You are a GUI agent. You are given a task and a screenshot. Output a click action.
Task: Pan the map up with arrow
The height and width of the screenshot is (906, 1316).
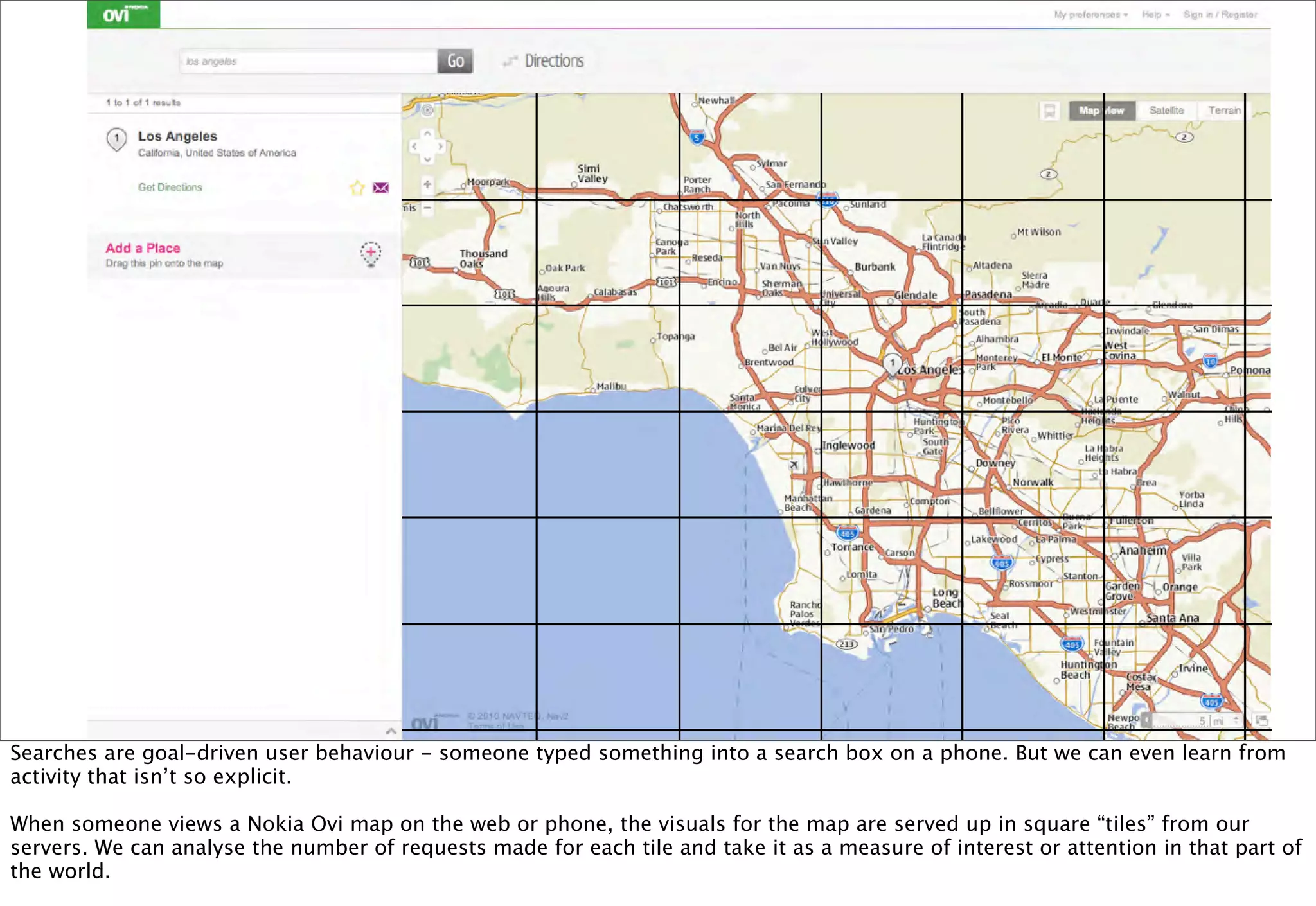tap(427, 134)
